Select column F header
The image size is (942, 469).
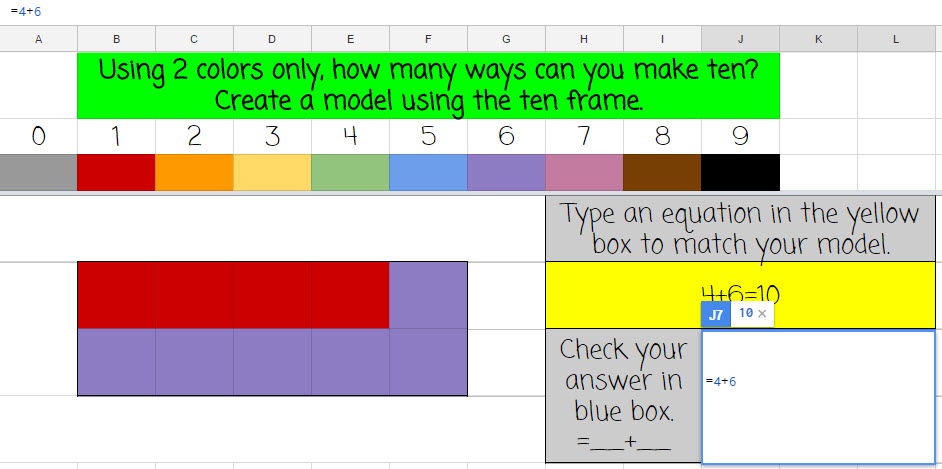[x=428, y=39]
